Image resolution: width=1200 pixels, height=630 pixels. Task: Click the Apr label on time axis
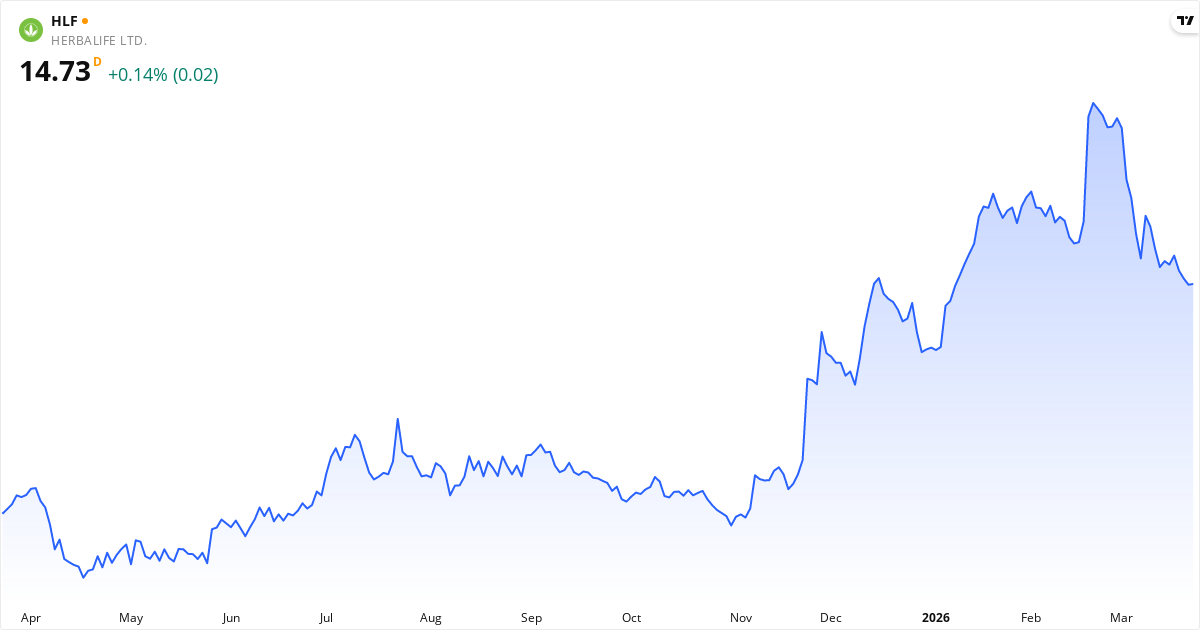31,618
